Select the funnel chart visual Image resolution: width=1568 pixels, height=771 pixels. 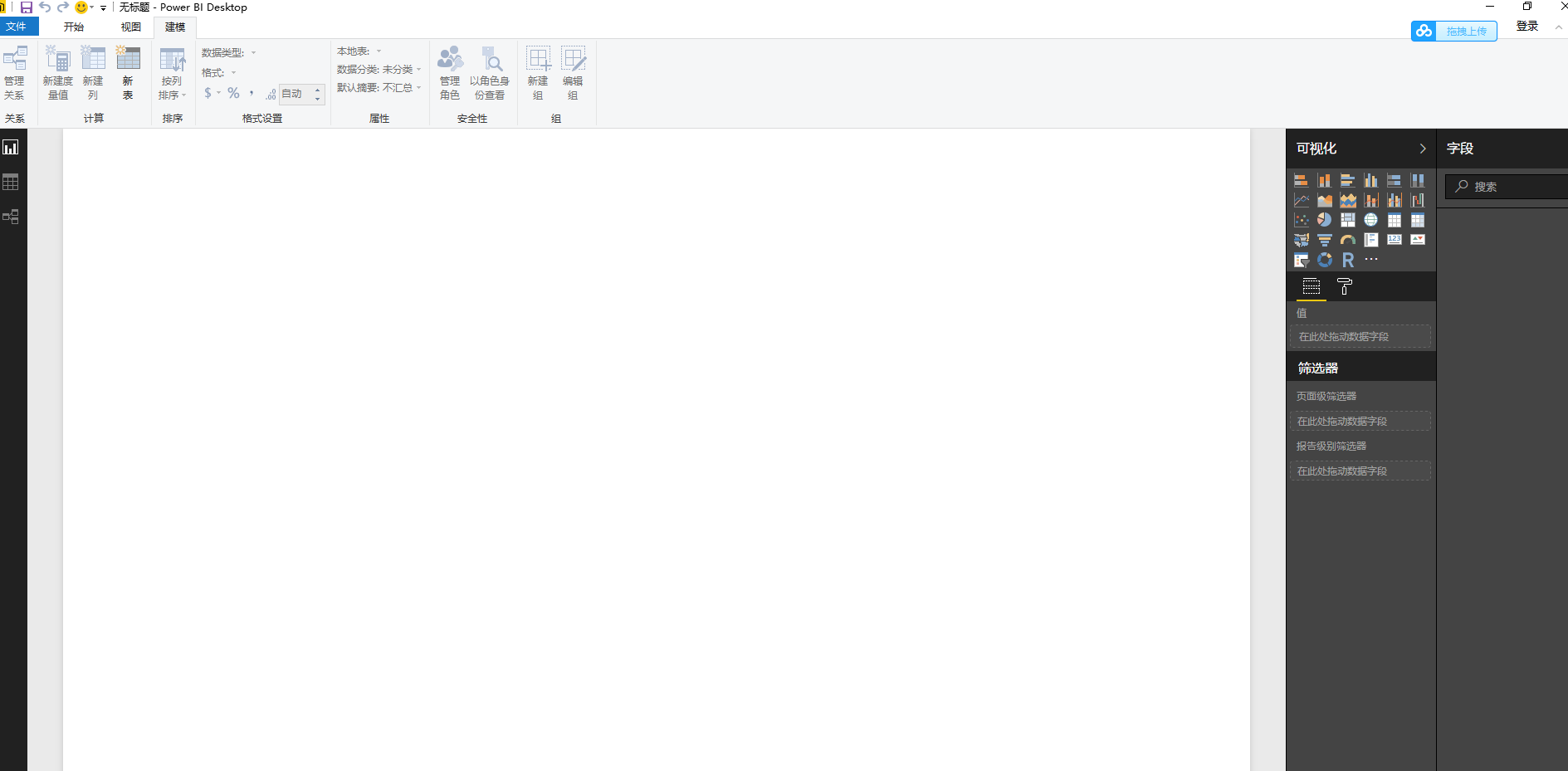click(1325, 240)
